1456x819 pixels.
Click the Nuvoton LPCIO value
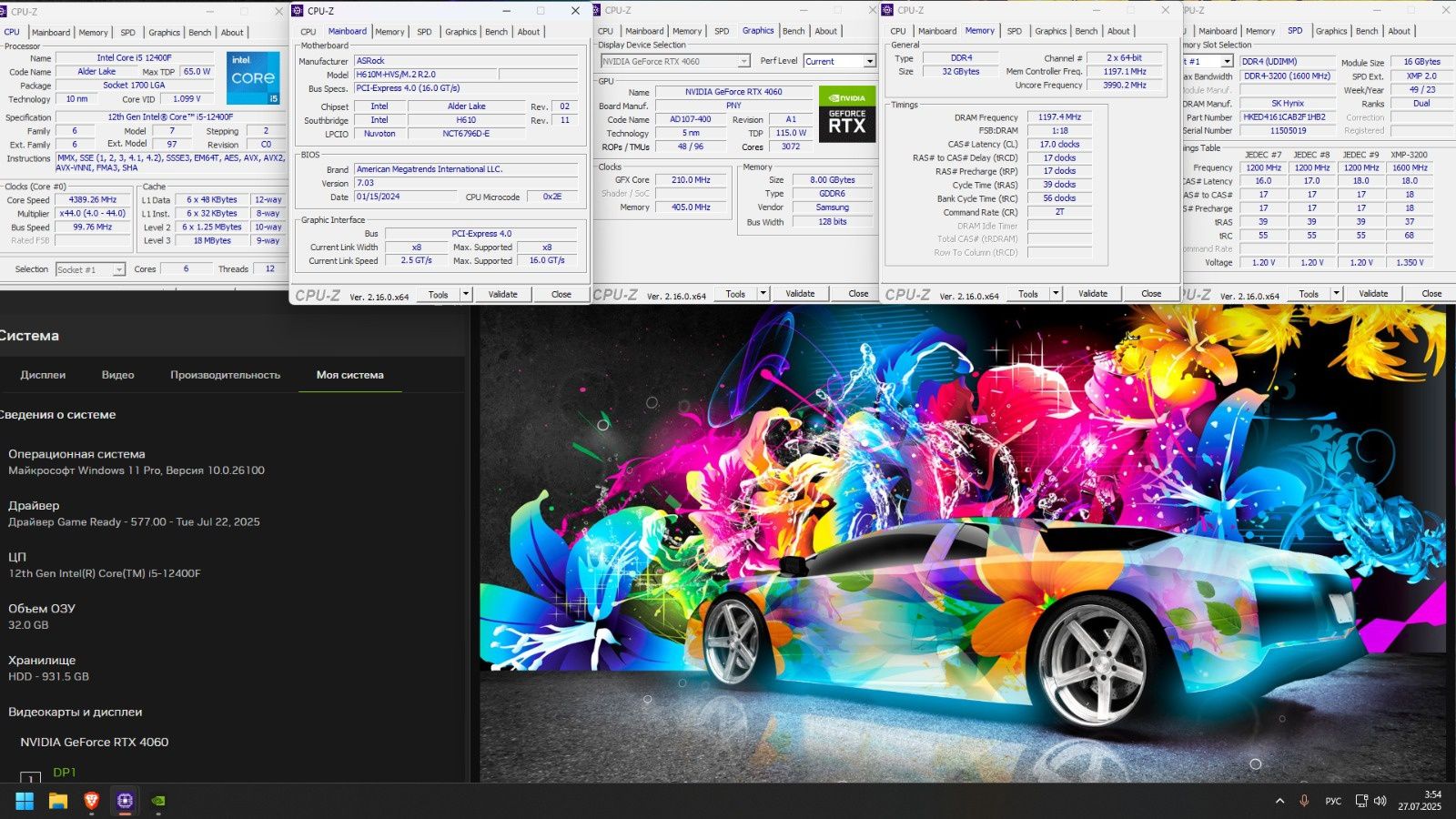click(379, 134)
